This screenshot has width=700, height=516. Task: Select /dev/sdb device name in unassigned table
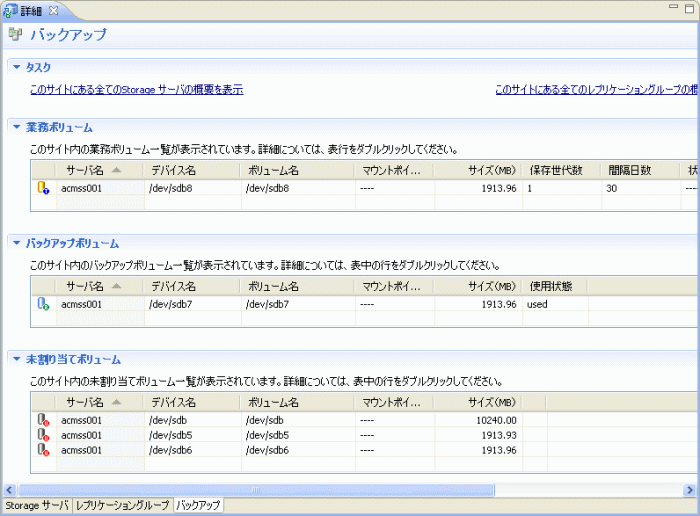coord(168,420)
